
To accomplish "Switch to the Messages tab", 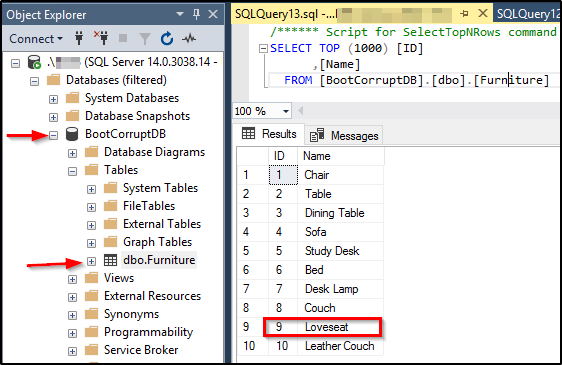I will click(344, 136).
